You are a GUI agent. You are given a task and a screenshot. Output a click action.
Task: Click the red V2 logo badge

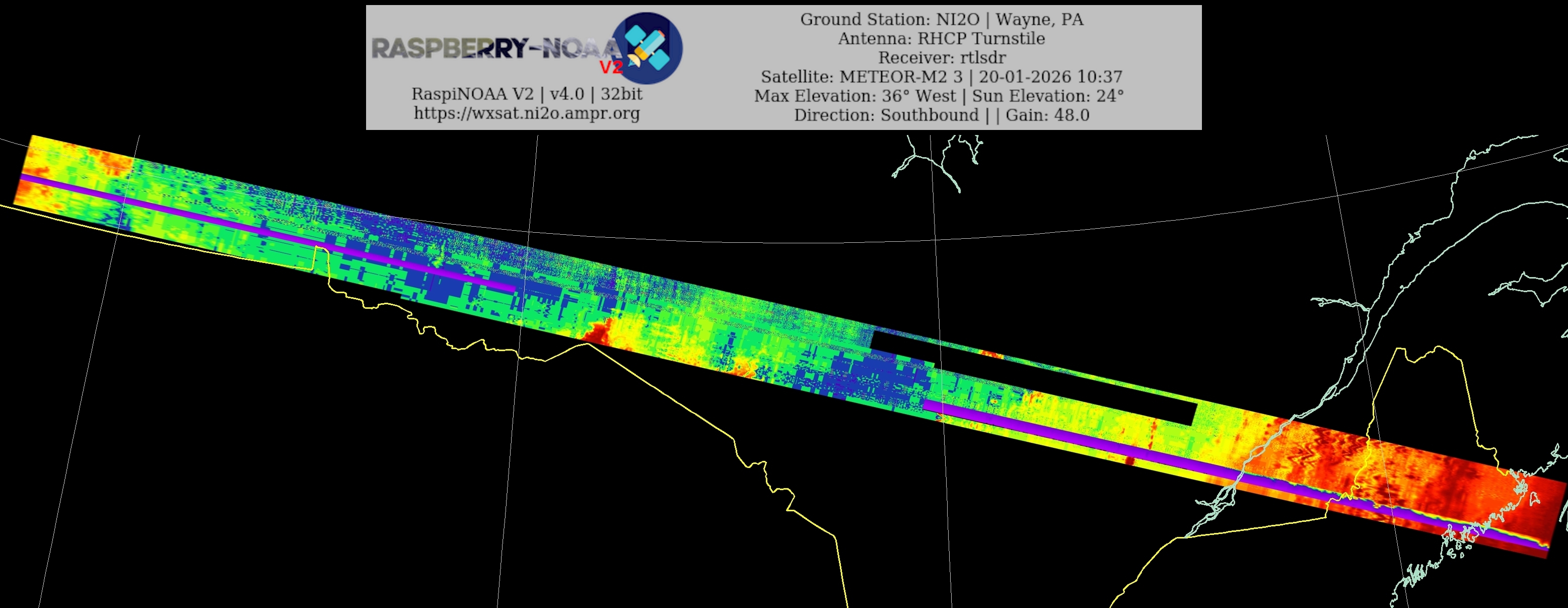point(611,67)
